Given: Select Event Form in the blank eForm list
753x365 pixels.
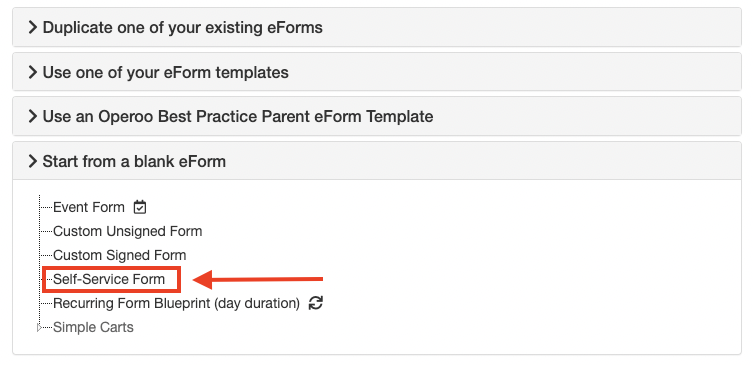Looking at the screenshot, I should [89, 207].
